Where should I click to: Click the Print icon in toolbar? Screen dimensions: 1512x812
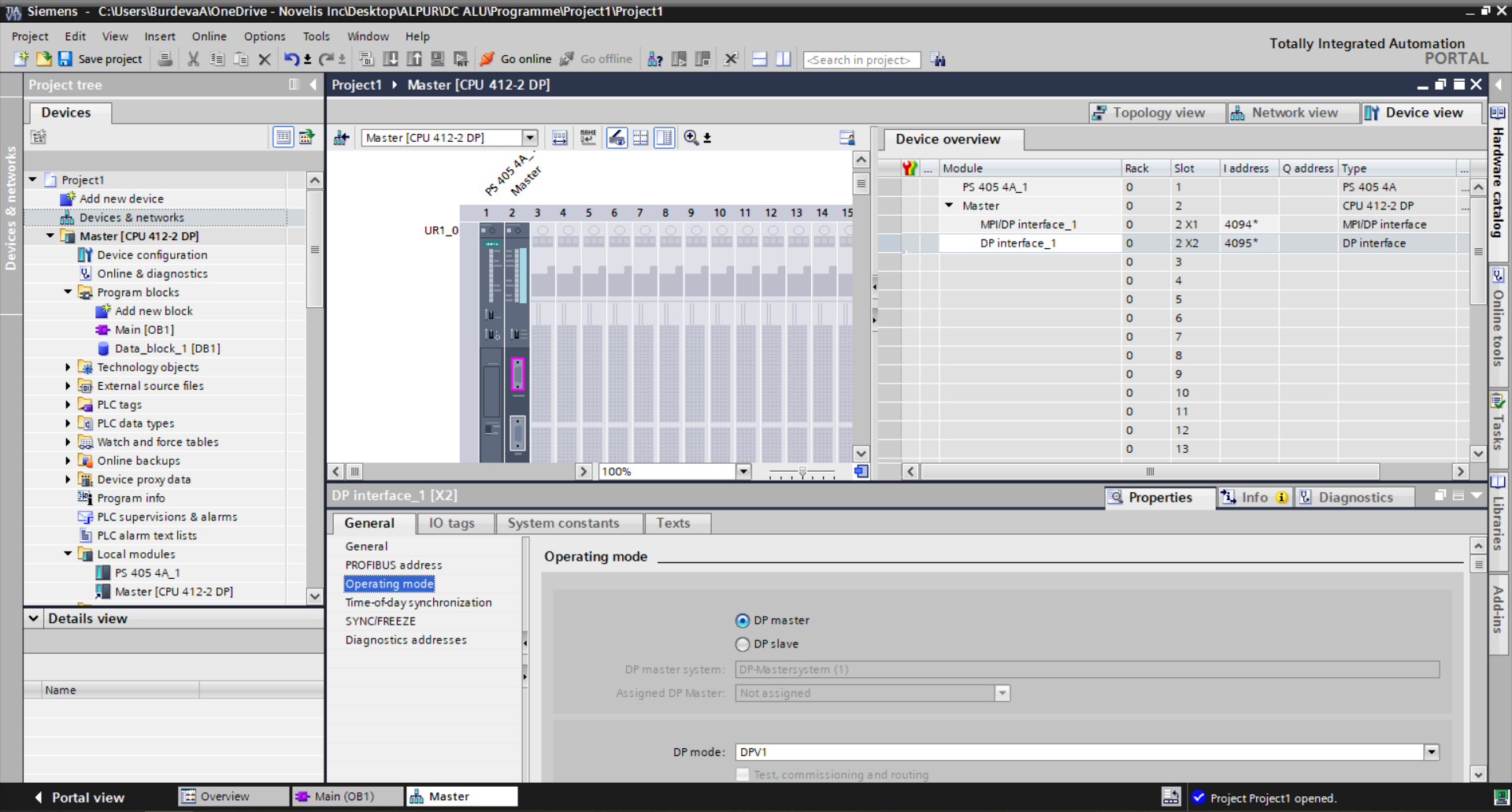165,59
